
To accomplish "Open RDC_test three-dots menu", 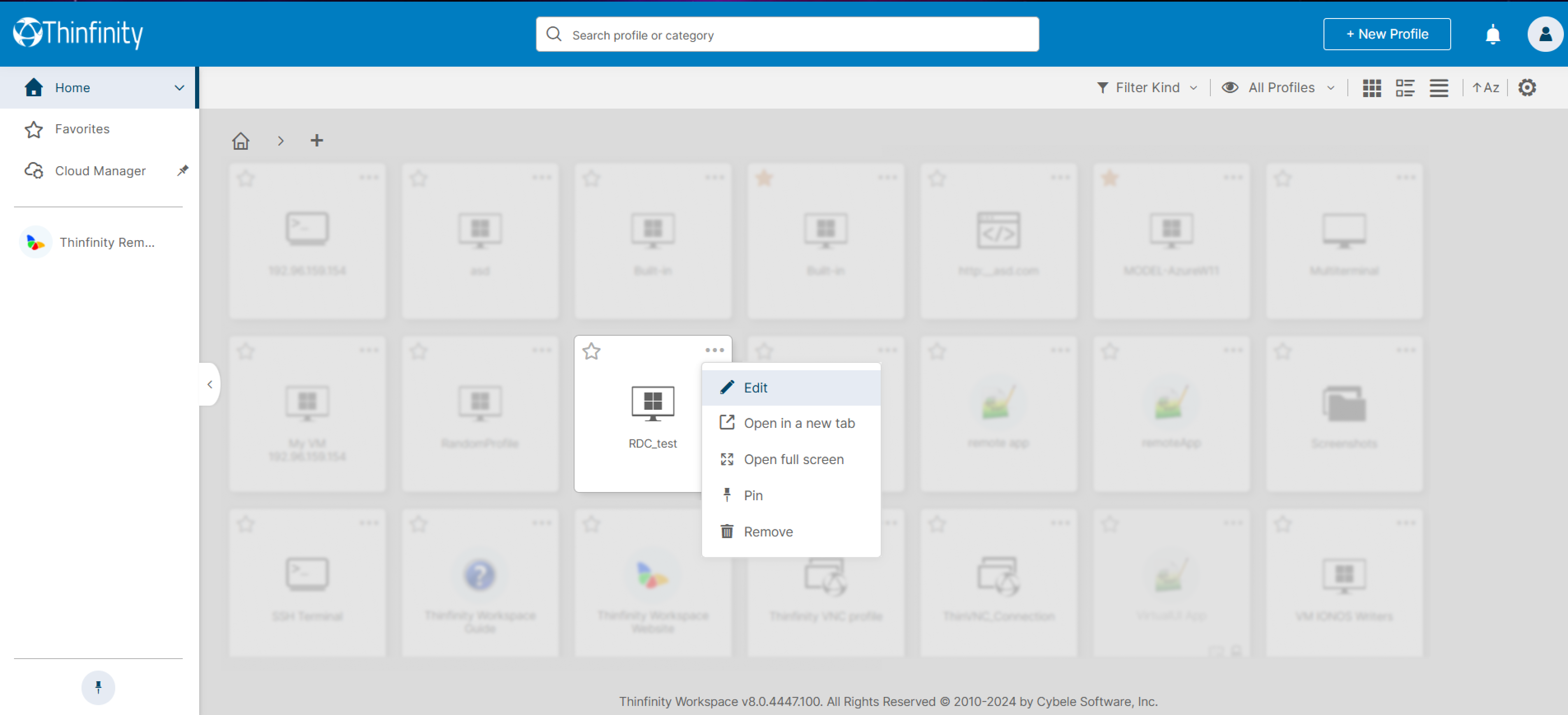I will [714, 351].
